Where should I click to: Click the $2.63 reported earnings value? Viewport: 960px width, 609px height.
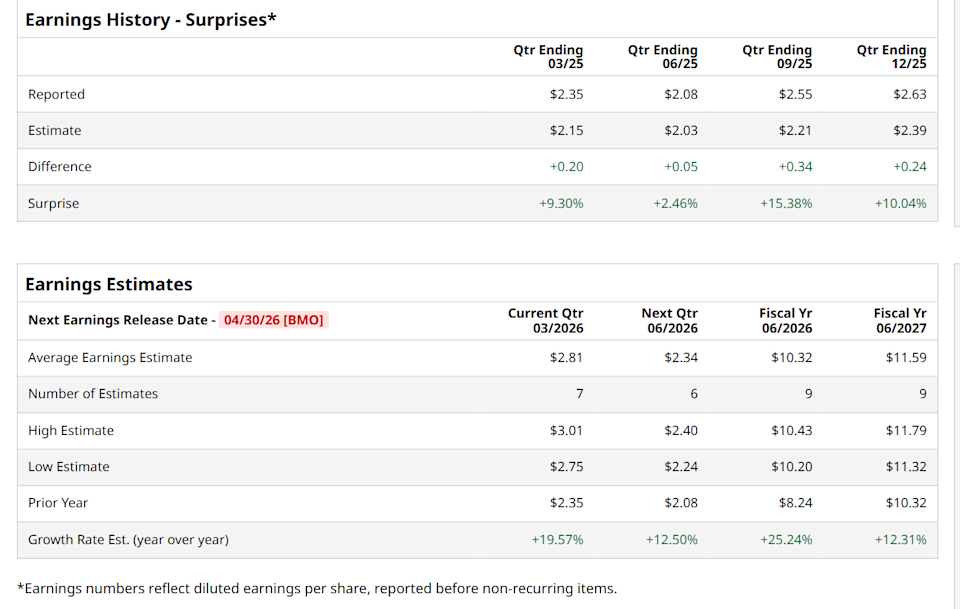(x=909, y=95)
